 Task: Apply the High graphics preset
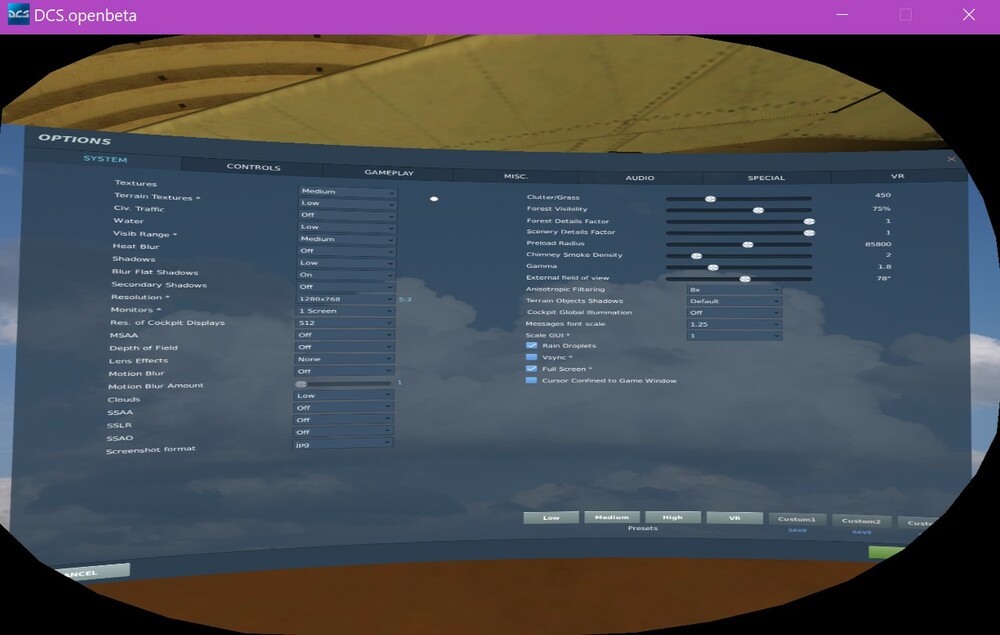[x=672, y=517]
